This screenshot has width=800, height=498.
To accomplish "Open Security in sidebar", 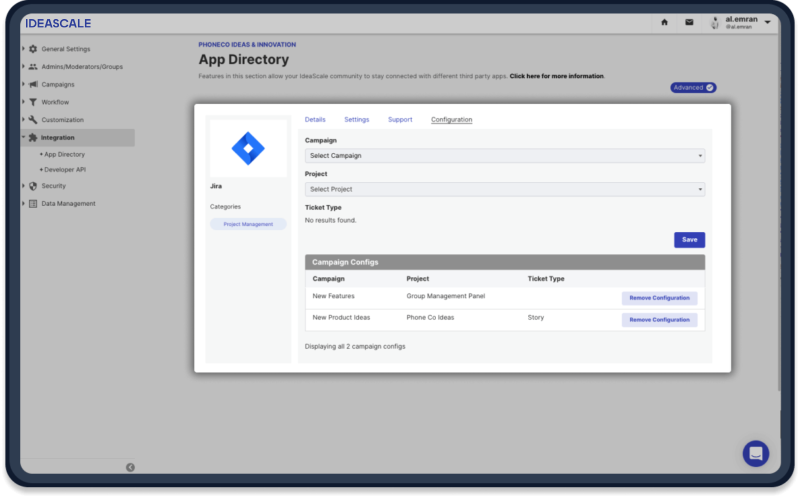I will [x=54, y=186].
